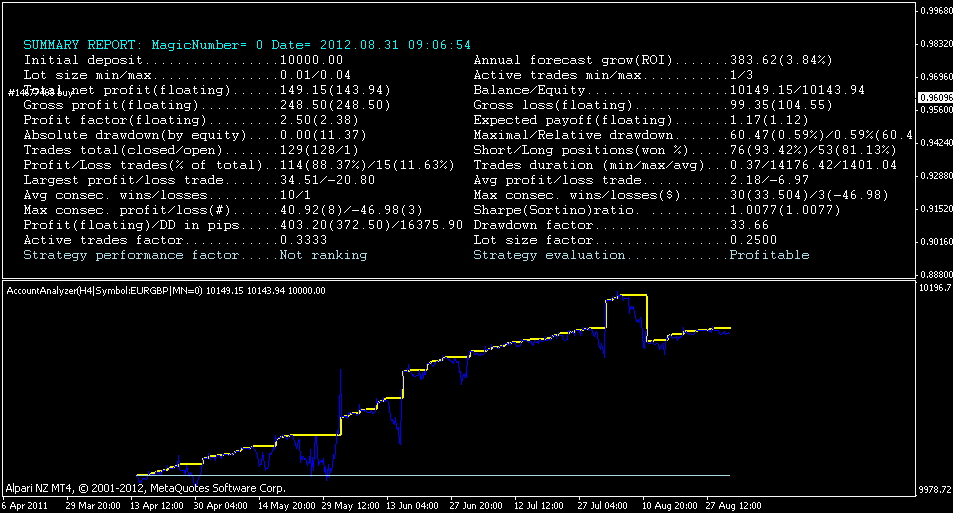Click the Expected payoff(floating) 1.17(1.12) row

coord(641,120)
